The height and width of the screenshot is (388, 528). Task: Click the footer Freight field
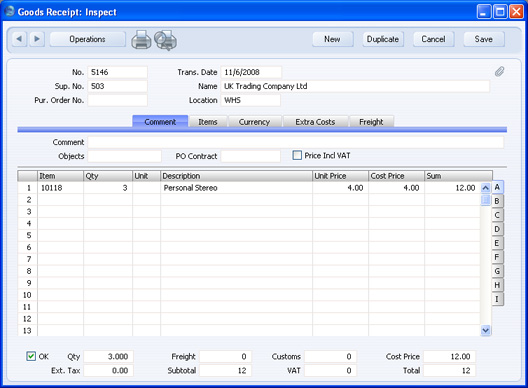pyautogui.click(x=225, y=356)
